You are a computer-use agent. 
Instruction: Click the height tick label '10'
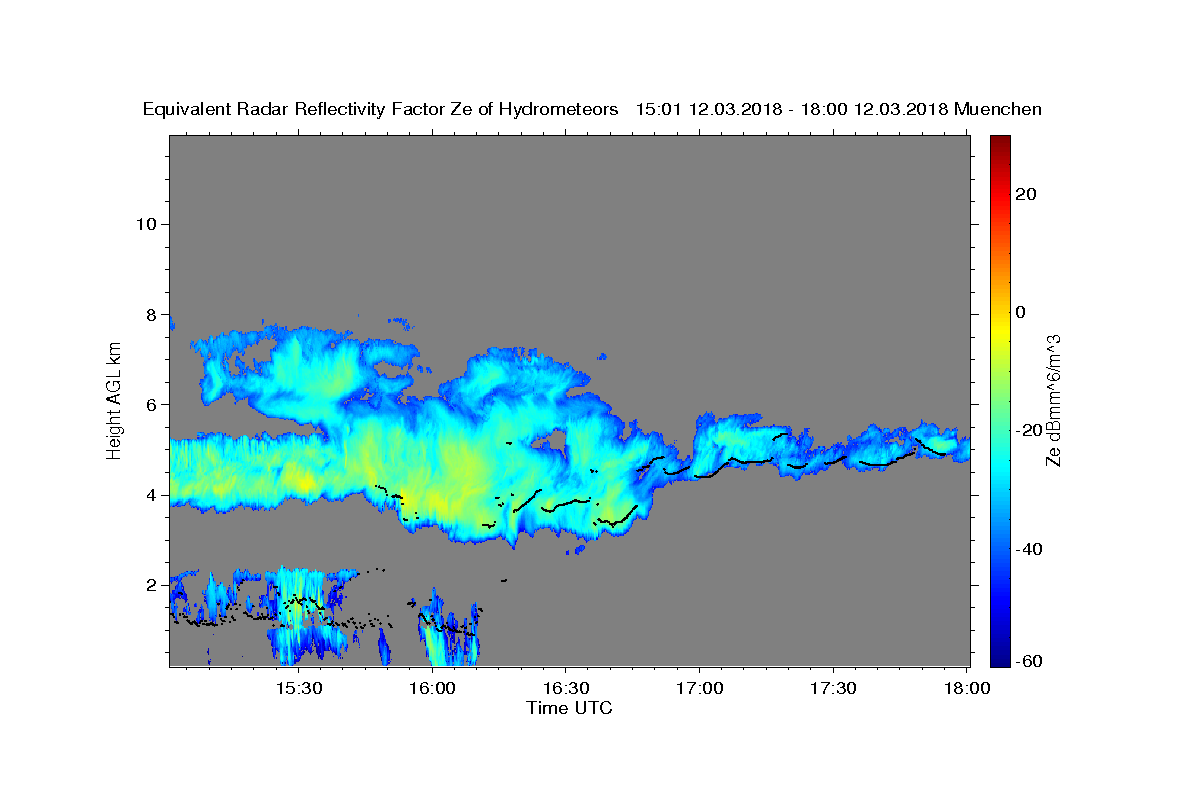click(146, 223)
